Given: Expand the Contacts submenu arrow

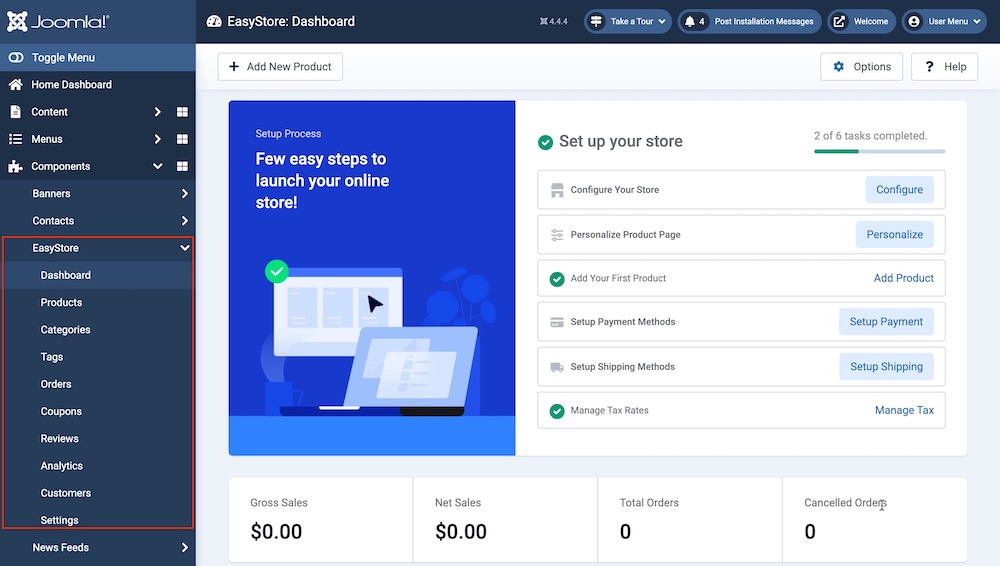Looking at the screenshot, I should [x=184, y=221].
